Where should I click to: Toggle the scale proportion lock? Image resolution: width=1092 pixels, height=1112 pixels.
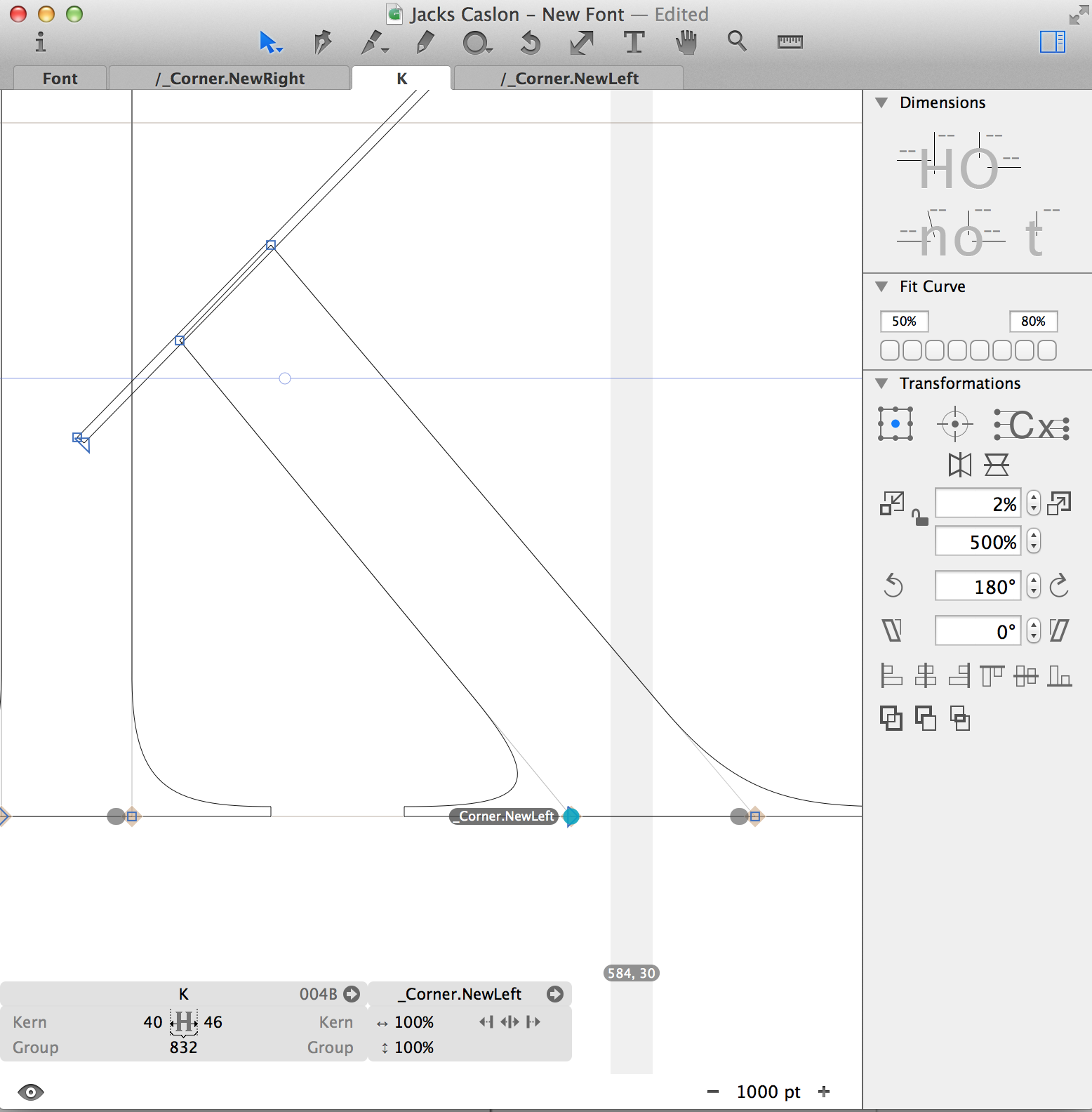[x=919, y=518]
